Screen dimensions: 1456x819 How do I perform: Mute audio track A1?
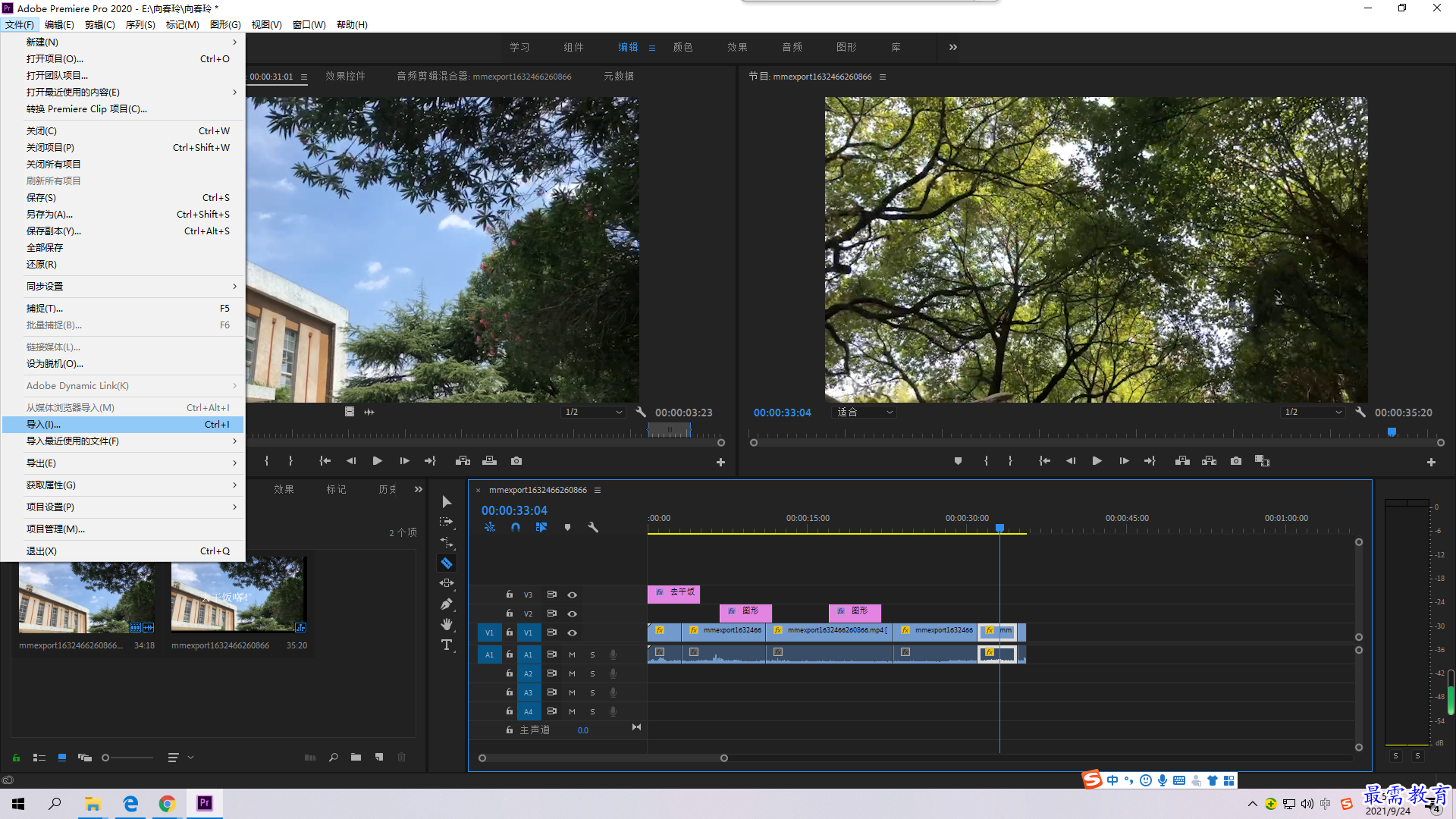click(572, 654)
